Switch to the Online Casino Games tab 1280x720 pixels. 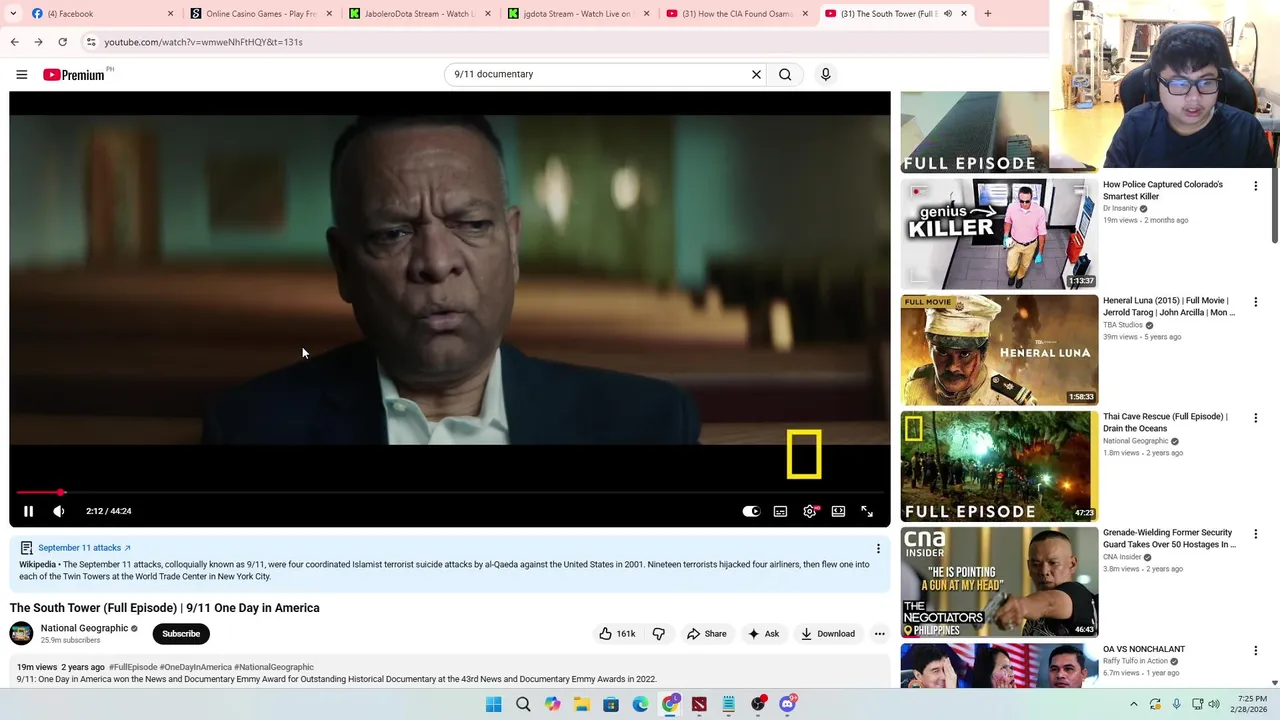pos(261,14)
